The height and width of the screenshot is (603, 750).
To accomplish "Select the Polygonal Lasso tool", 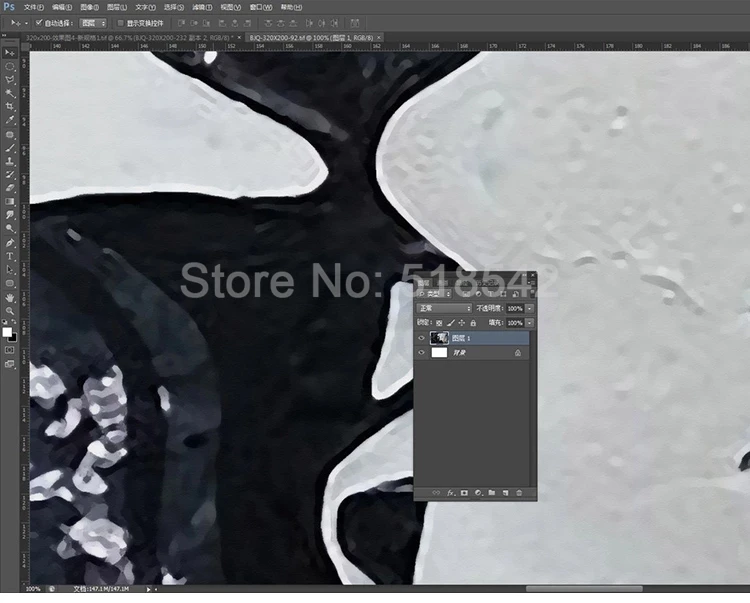I will [10, 80].
